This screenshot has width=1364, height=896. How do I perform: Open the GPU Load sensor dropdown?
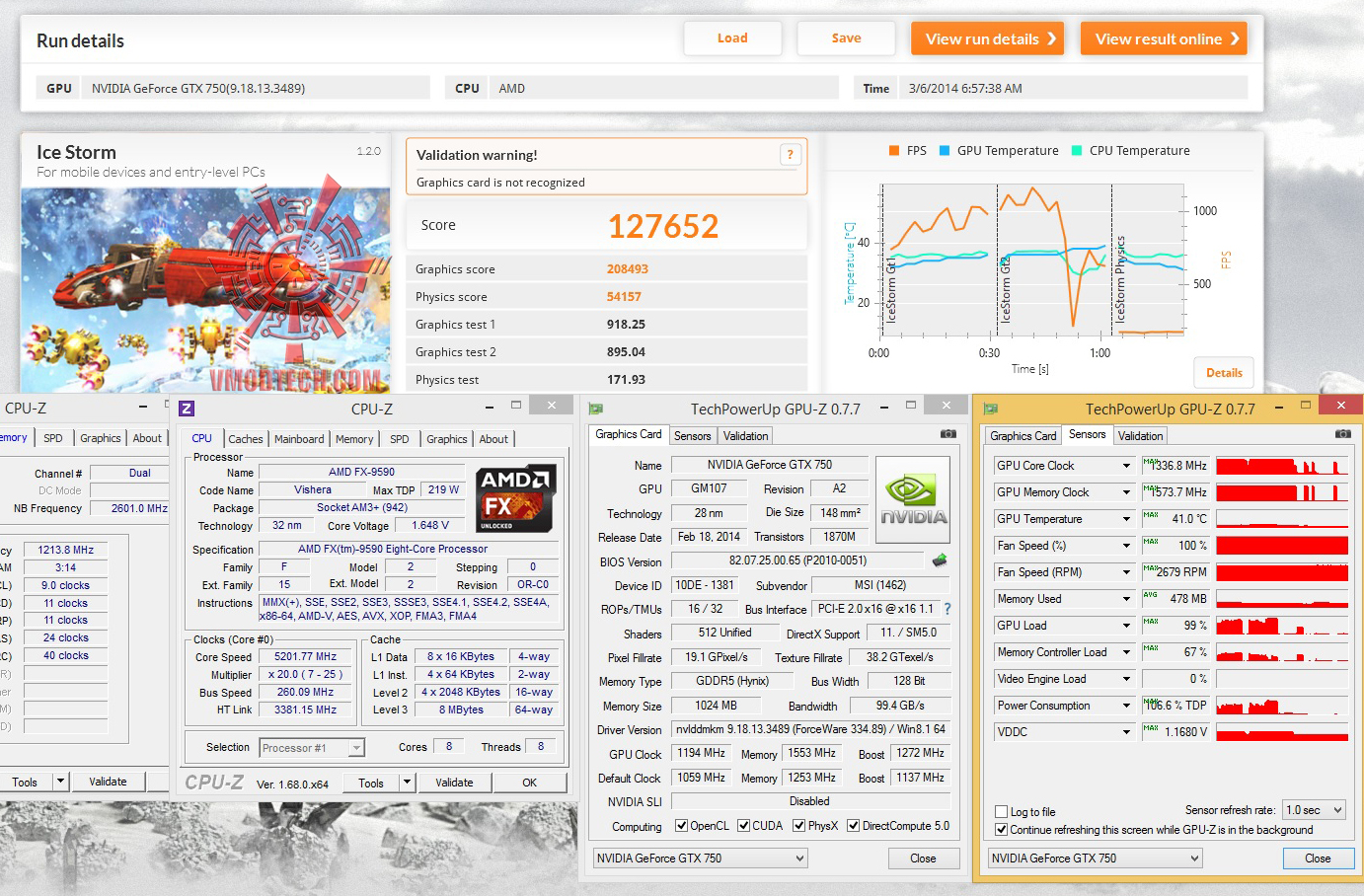click(1126, 626)
